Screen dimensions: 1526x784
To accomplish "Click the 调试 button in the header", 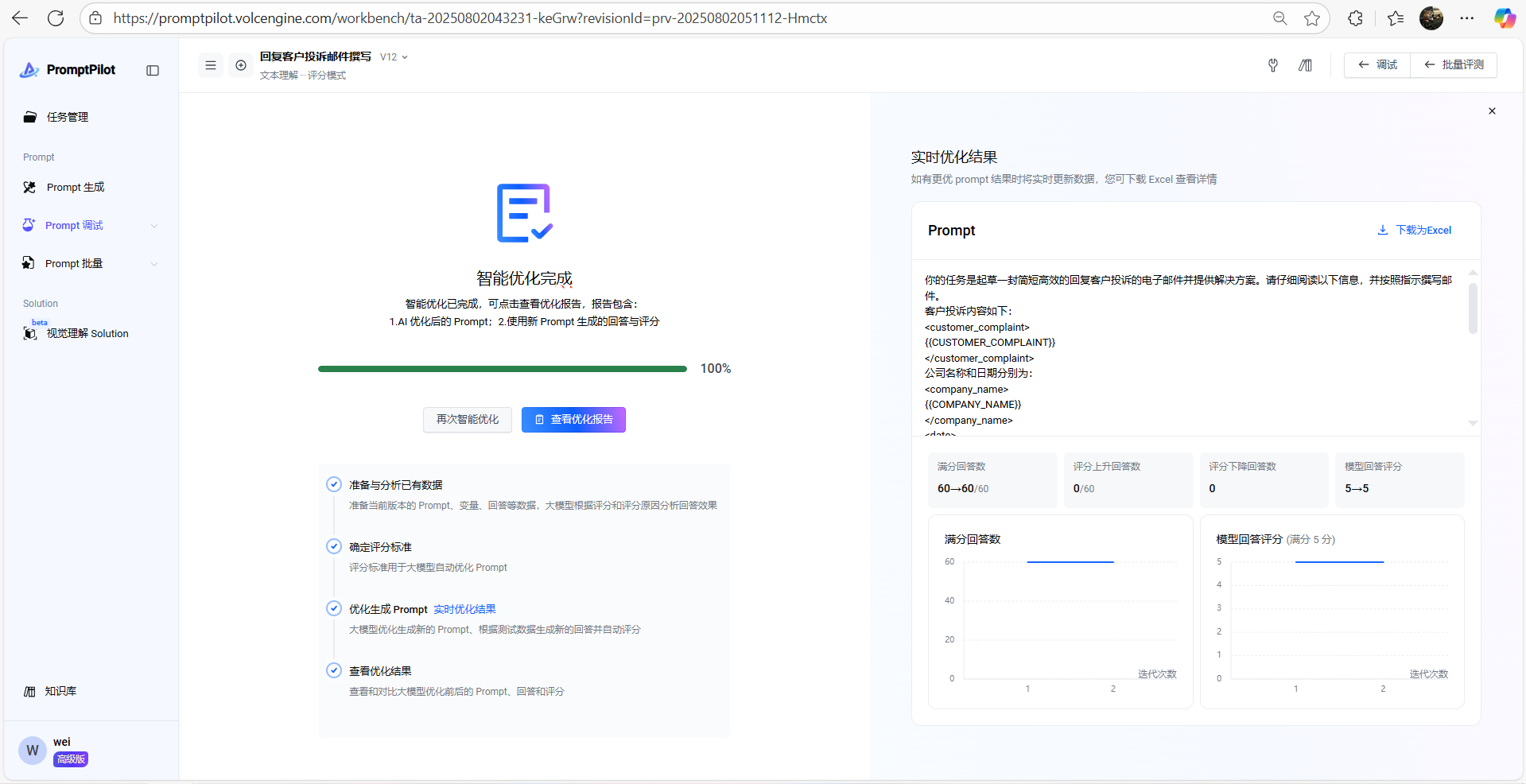I will pos(1377,65).
